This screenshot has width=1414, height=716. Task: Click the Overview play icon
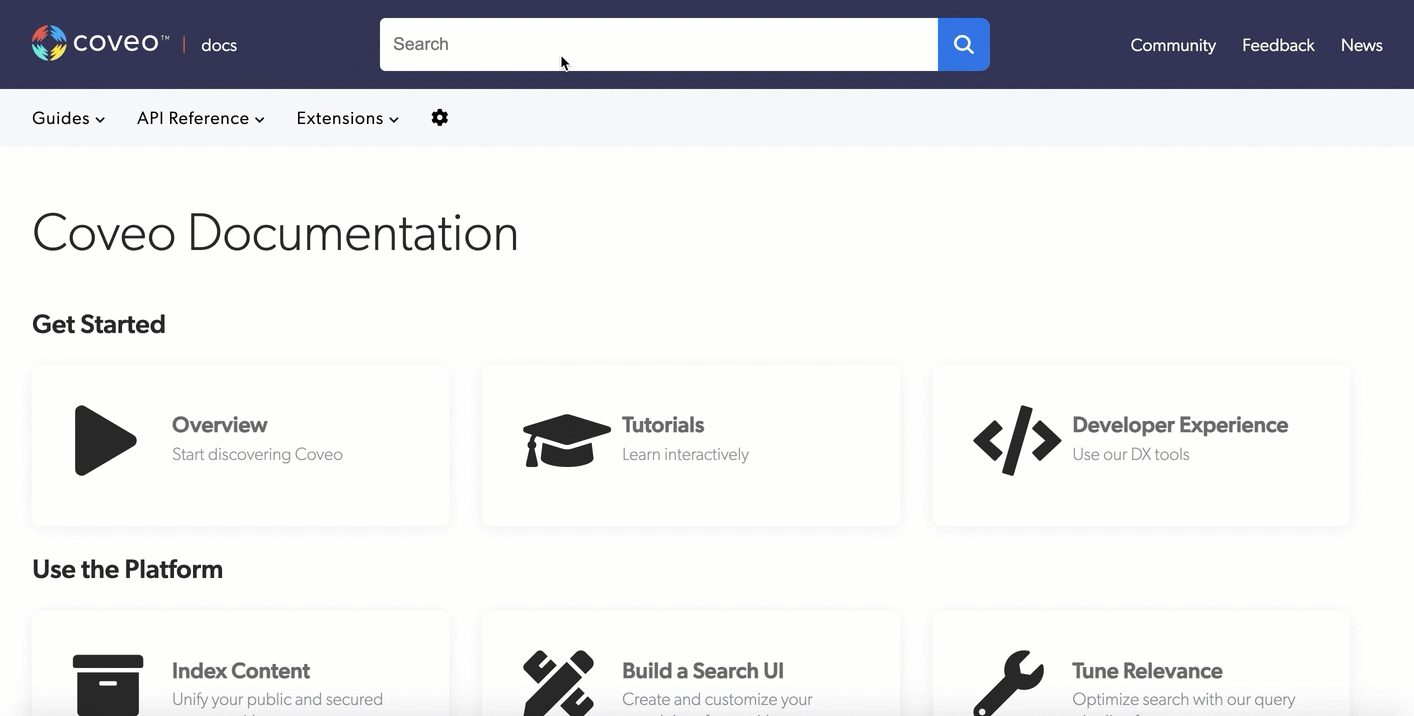pos(105,440)
